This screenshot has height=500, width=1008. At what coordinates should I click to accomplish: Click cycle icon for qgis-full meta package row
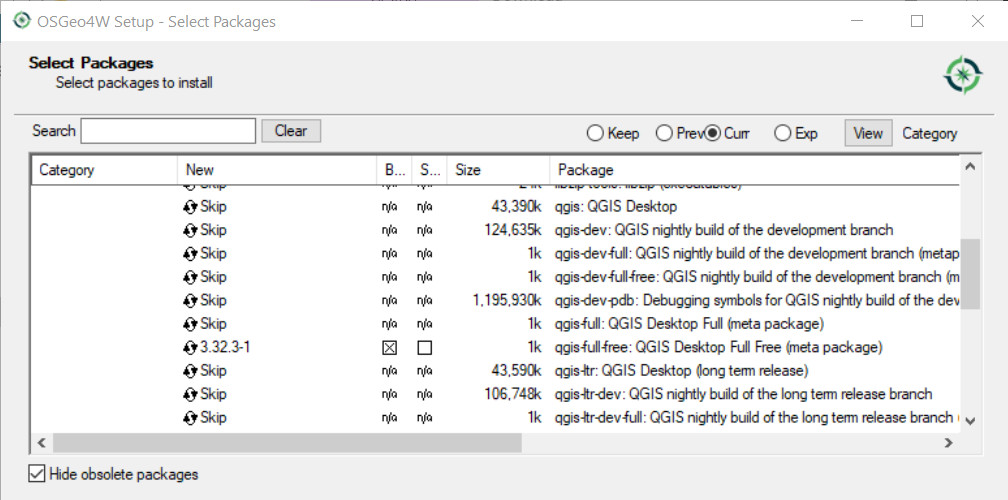coord(190,324)
